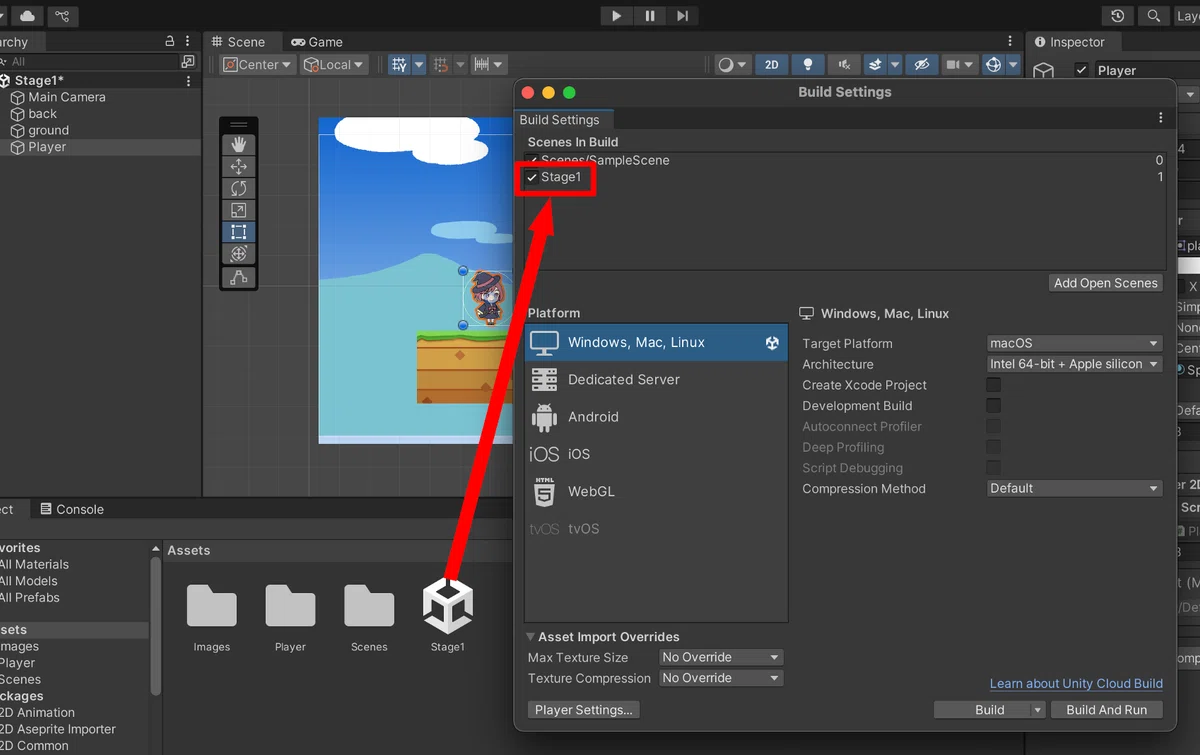The height and width of the screenshot is (755, 1200).
Task: Switch to the Scene tab
Action: click(x=238, y=42)
